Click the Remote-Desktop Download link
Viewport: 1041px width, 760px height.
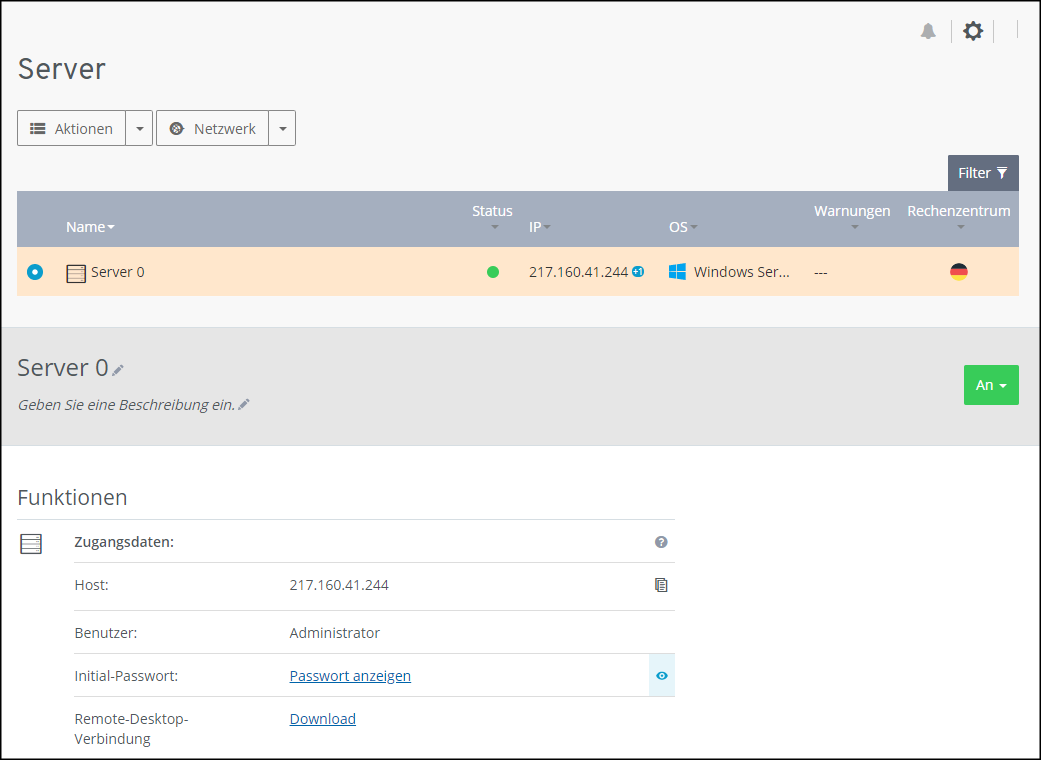click(x=322, y=719)
